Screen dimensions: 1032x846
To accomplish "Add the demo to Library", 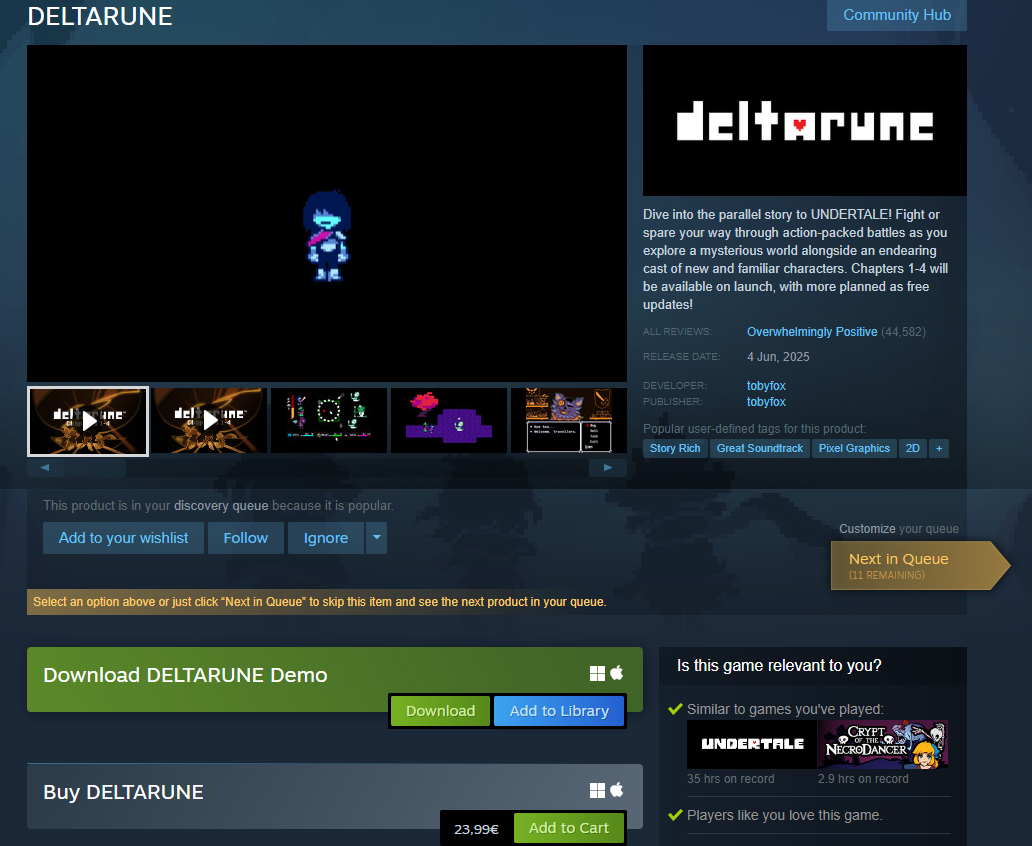I will pos(559,711).
